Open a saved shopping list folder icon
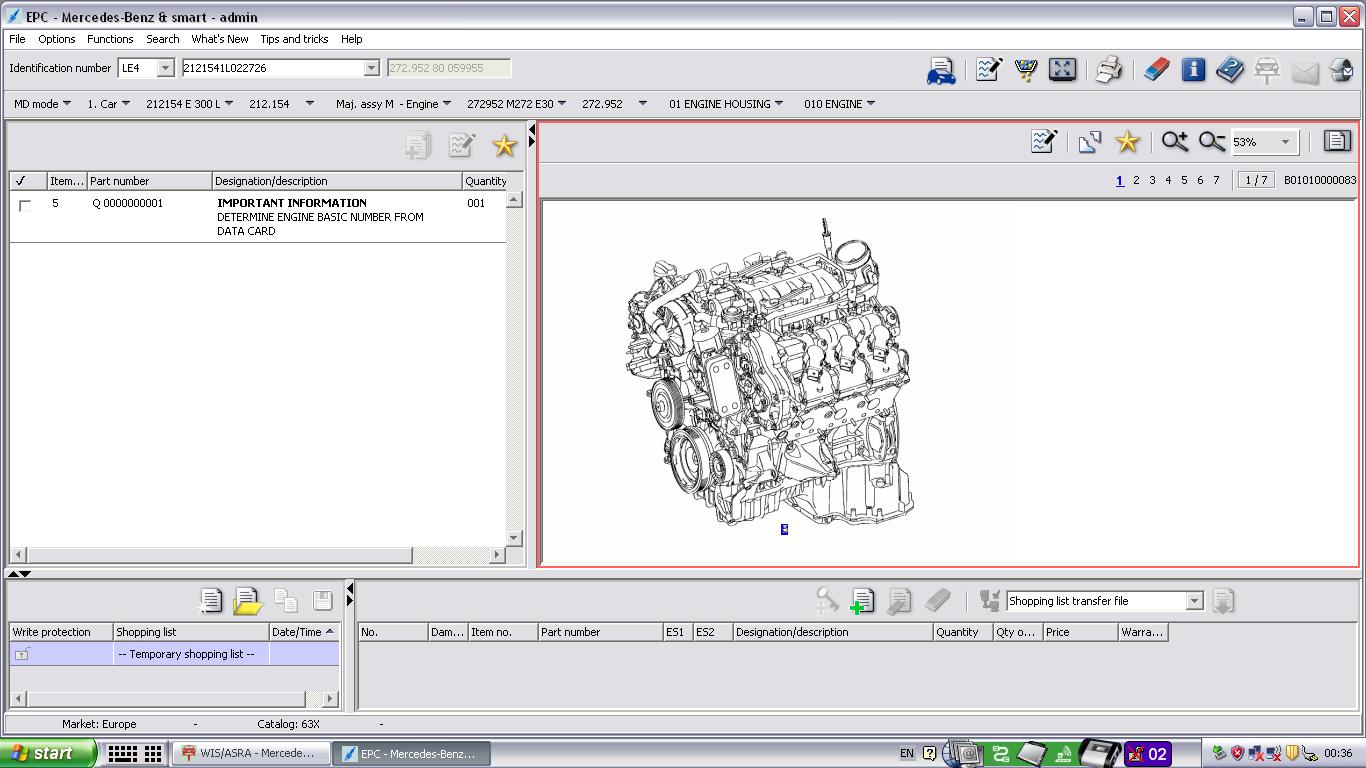The image size is (1366, 768). click(x=247, y=600)
